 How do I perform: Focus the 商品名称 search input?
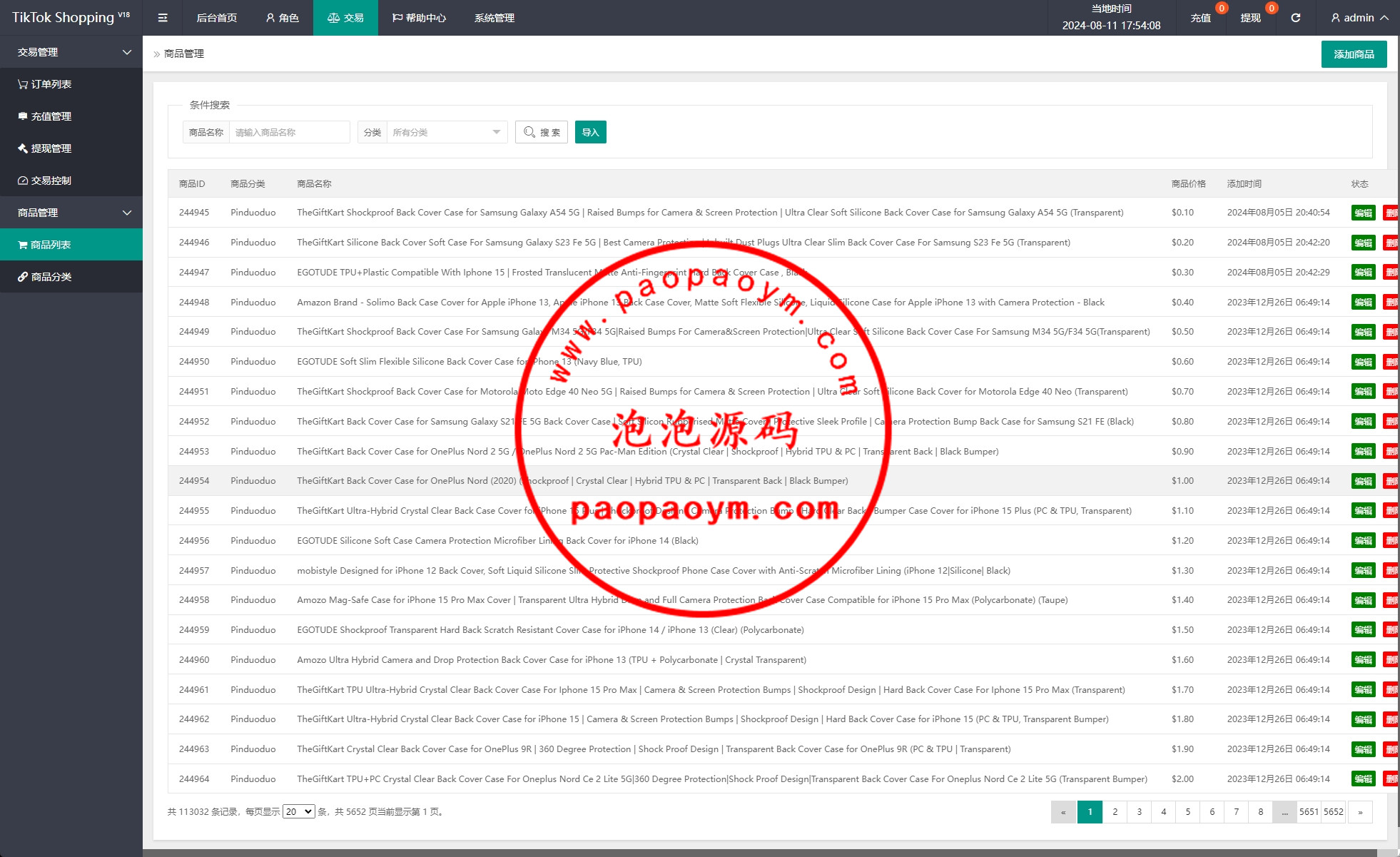(x=289, y=132)
